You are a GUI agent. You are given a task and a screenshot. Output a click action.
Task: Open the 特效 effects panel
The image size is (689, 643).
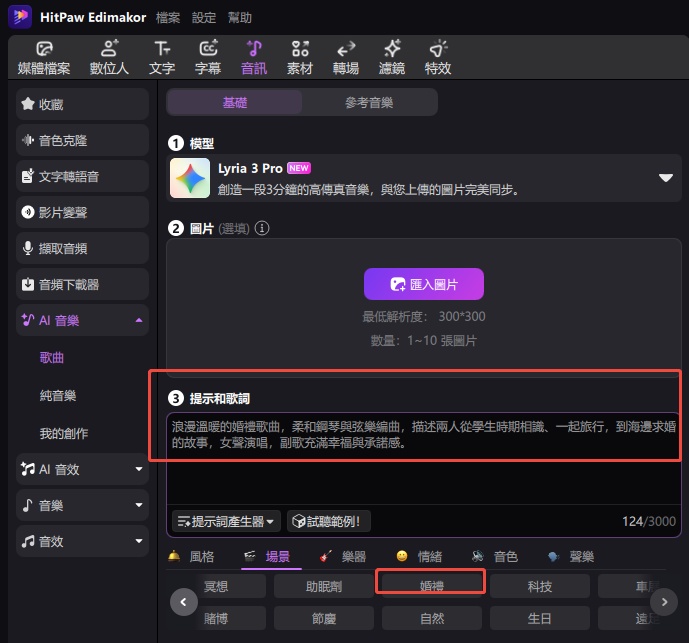[x=438, y=58]
